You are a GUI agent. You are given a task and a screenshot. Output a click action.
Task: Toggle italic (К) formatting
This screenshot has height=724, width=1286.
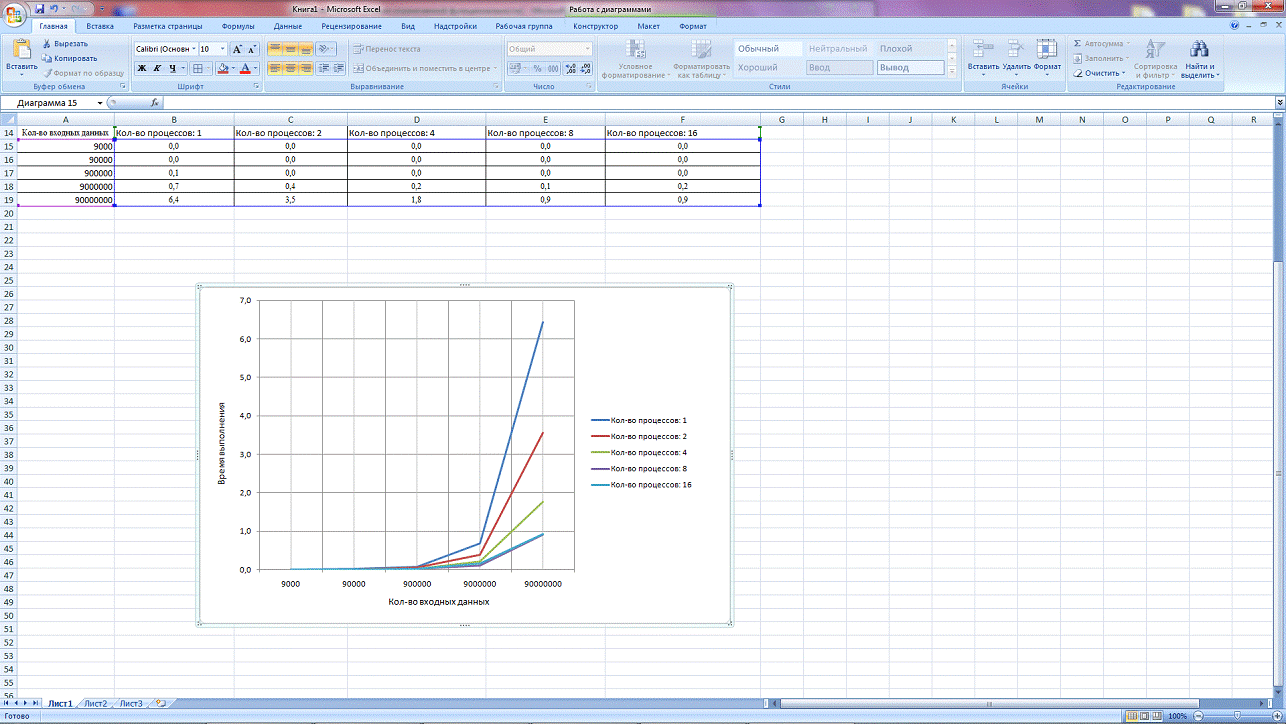point(157,69)
